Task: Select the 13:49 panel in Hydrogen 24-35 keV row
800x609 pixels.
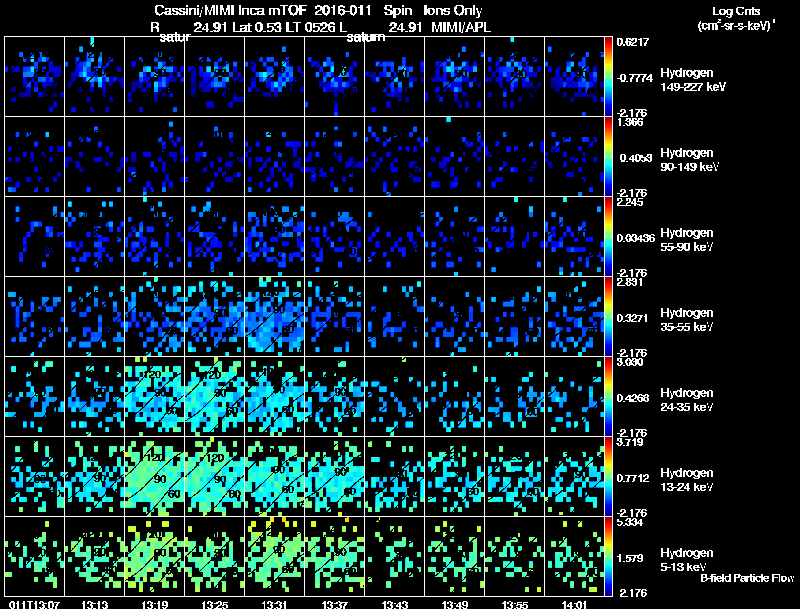Action: coord(455,397)
